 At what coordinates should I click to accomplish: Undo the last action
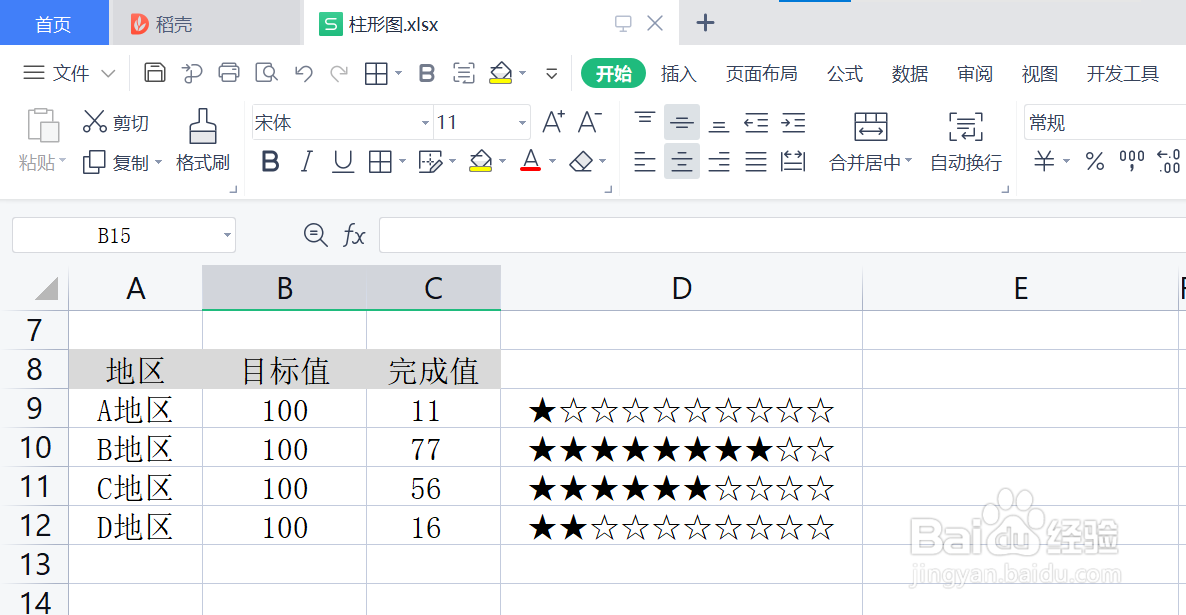tap(305, 72)
